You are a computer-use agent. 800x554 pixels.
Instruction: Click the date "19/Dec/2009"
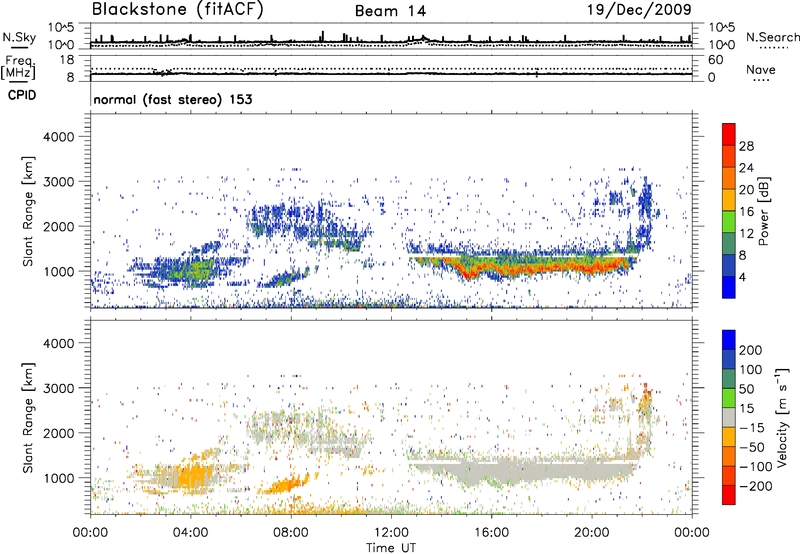[x=639, y=9]
